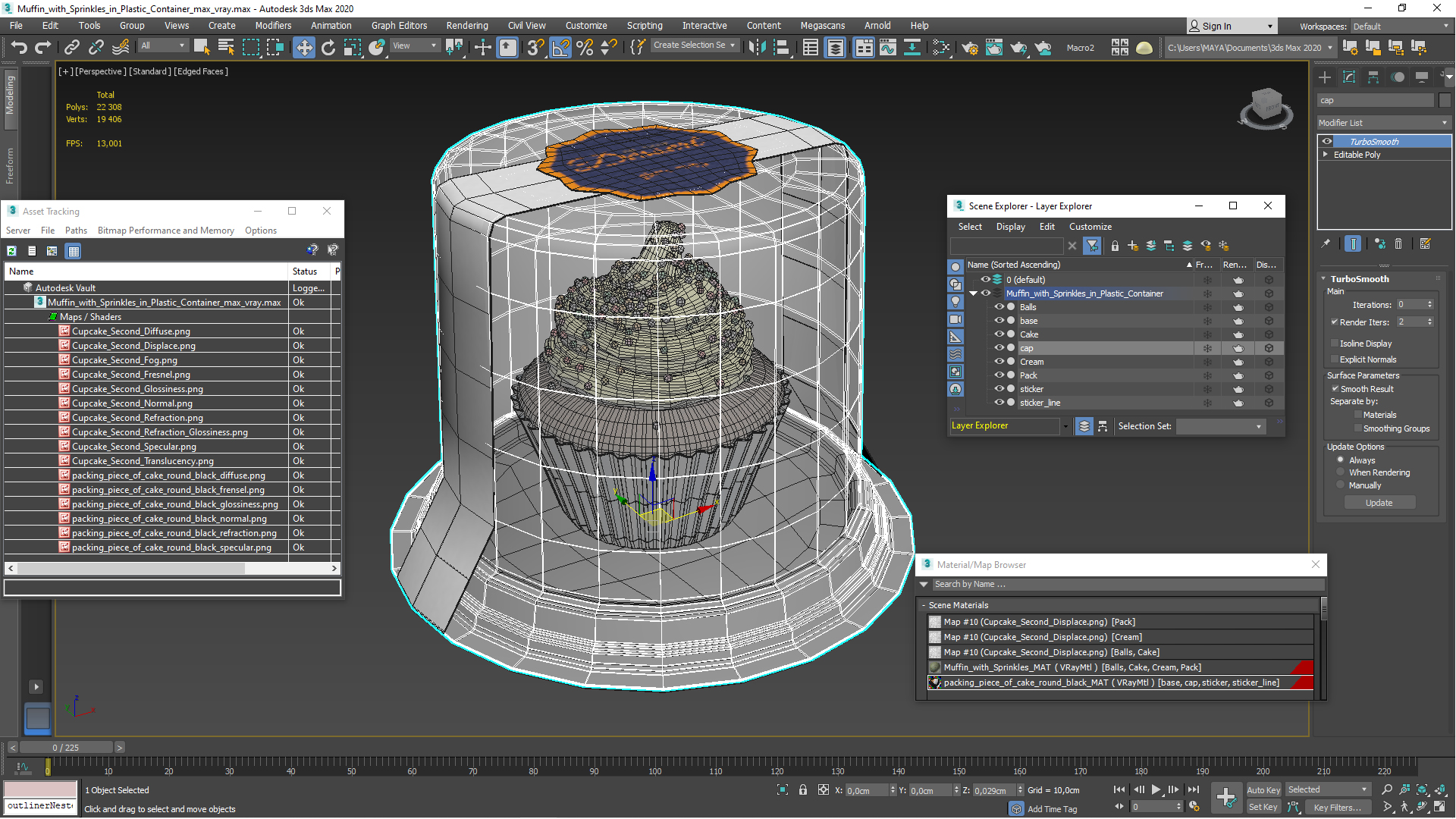Viewport: 1456px width, 819px height.
Task: Click the object color swatch beside cap
Action: pyautogui.click(x=1444, y=100)
